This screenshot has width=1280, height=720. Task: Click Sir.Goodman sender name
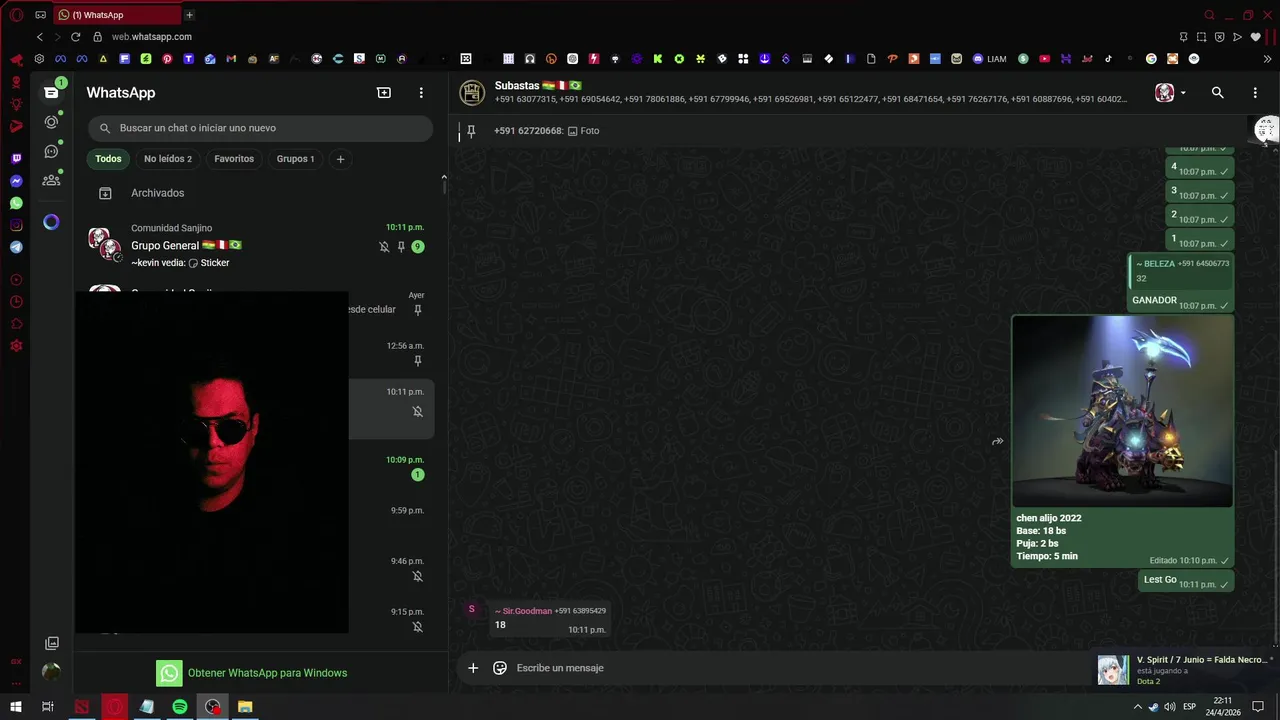tap(523, 611)
